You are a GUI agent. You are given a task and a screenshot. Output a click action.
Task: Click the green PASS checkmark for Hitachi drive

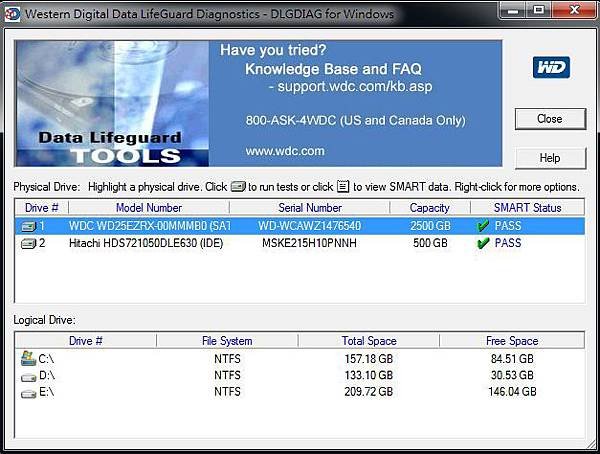tap(483, 243)
